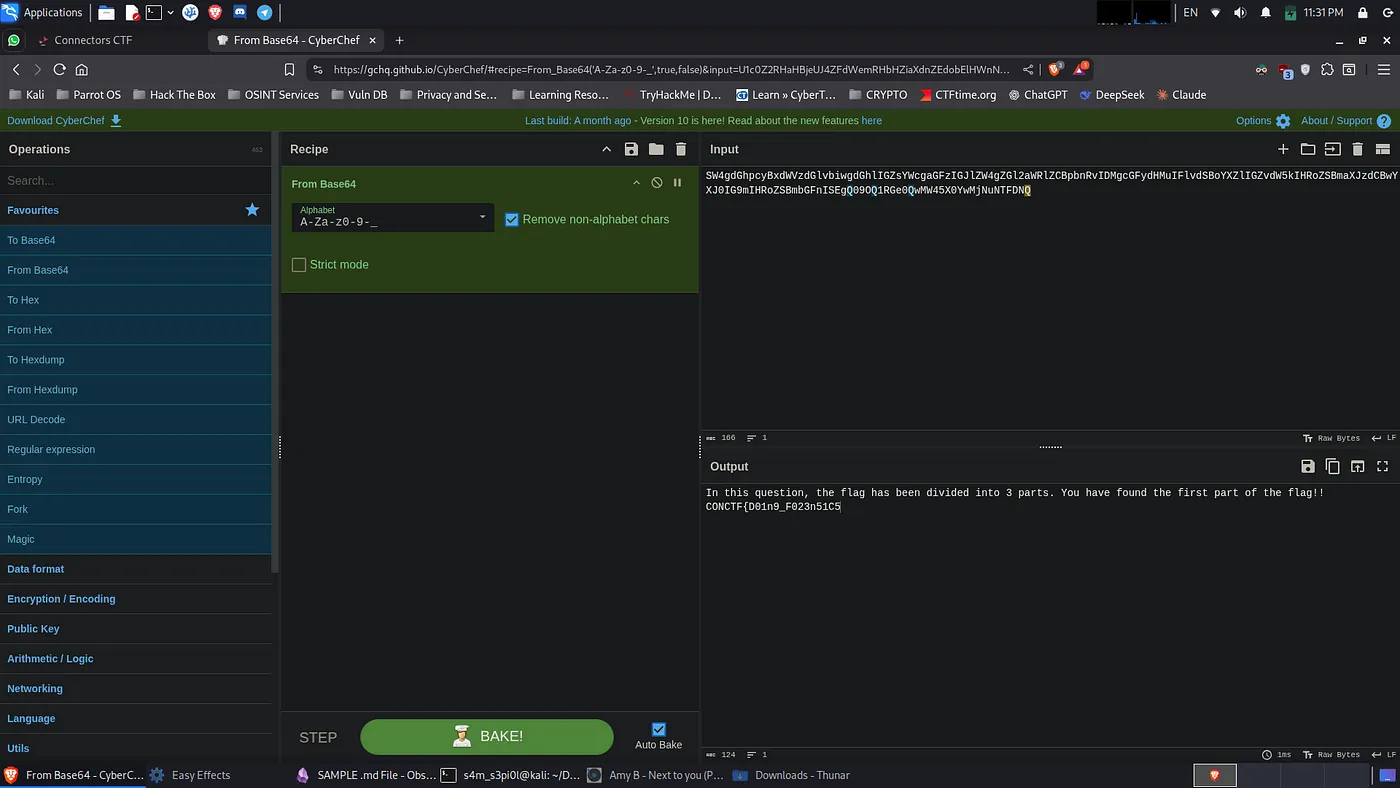The height and width of the screenshot is (788, 1400).
Task: Enable the Strict mode checkbox
Action: [298, 264]
